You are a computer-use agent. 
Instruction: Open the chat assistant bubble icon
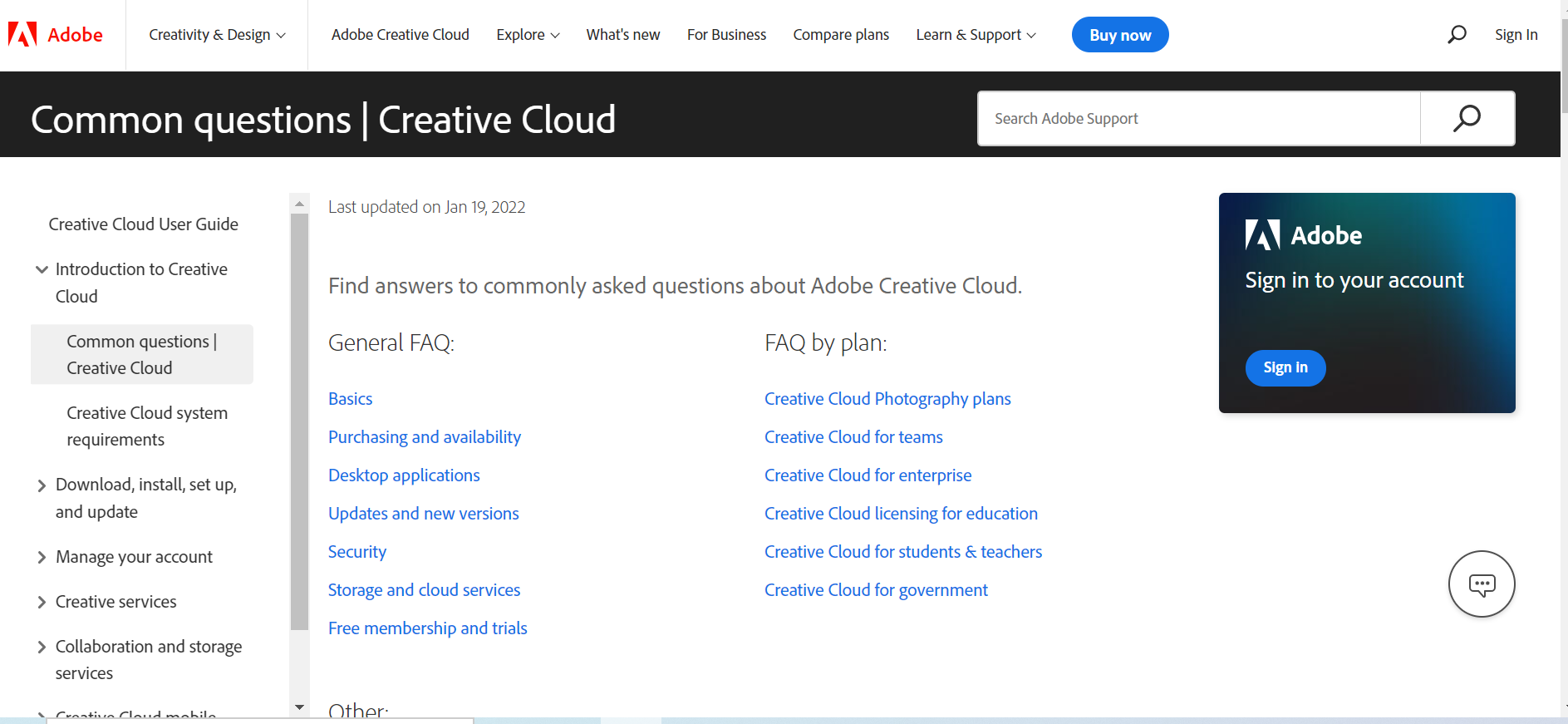tap(1481, 584)
